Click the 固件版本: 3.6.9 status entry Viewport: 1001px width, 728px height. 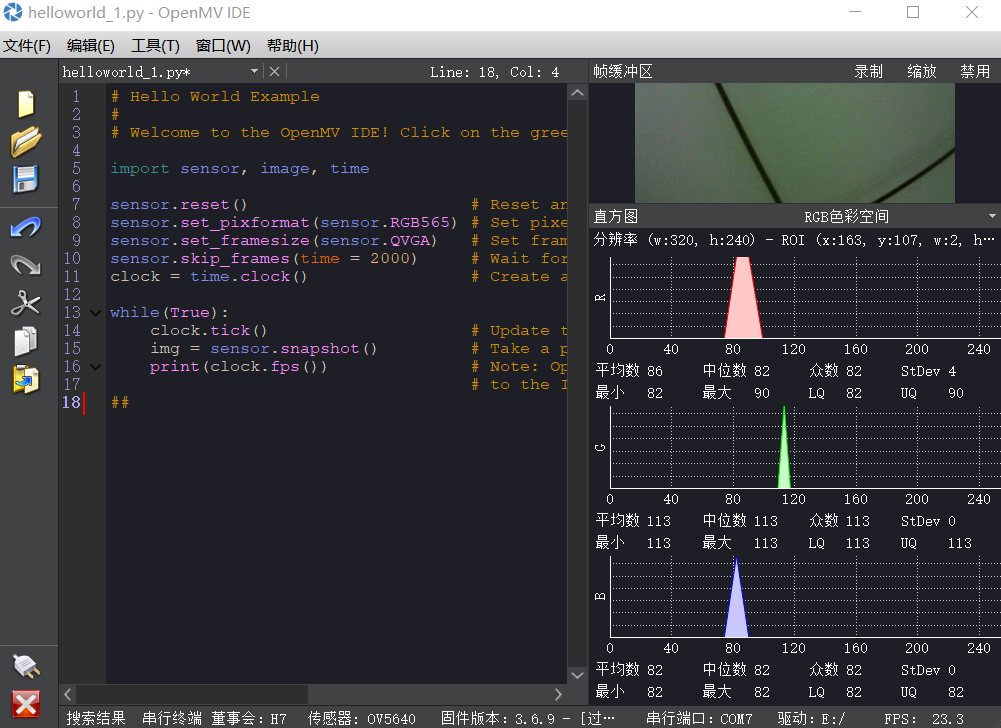pyautogui.click(x=527, y=718)
